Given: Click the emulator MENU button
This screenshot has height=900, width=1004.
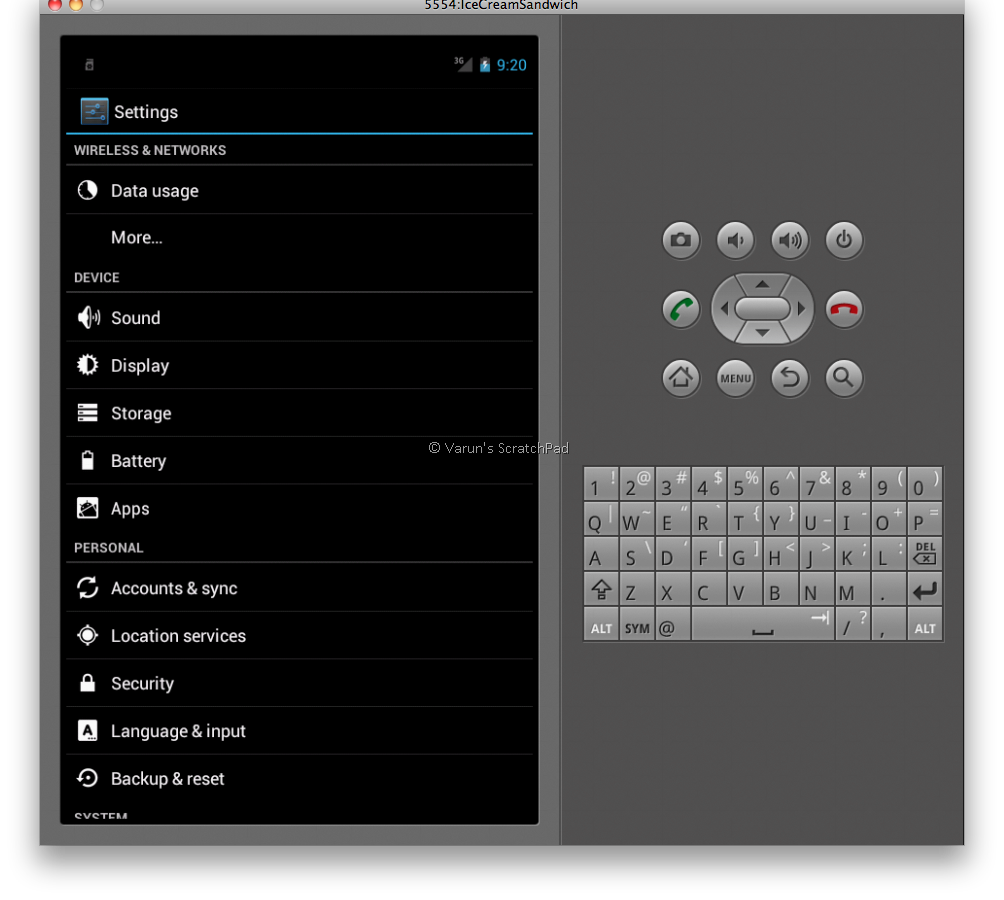Looking at the screenshot, I should point(735,378).
